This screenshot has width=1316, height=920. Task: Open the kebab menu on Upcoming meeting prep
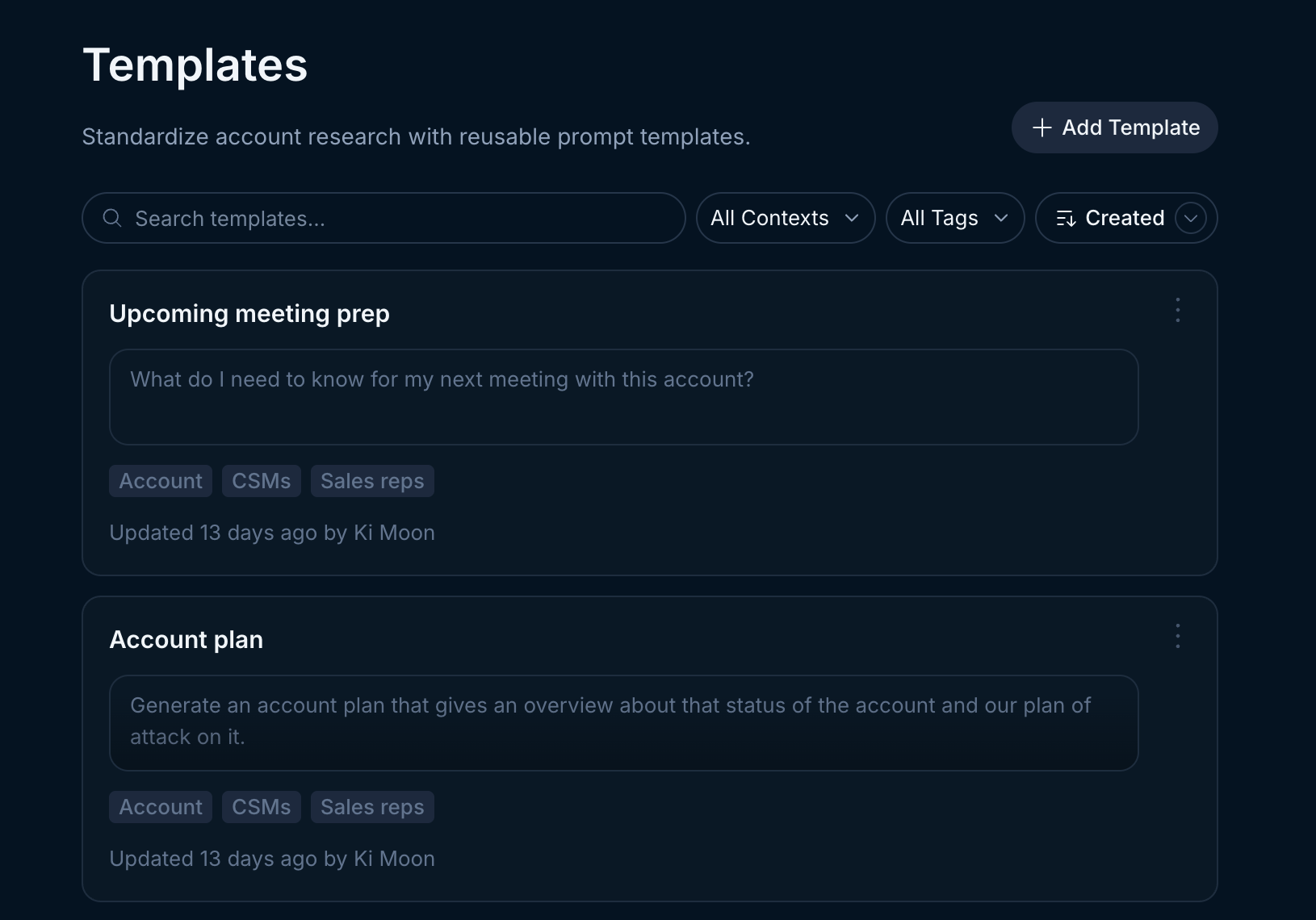[1177, 310]
